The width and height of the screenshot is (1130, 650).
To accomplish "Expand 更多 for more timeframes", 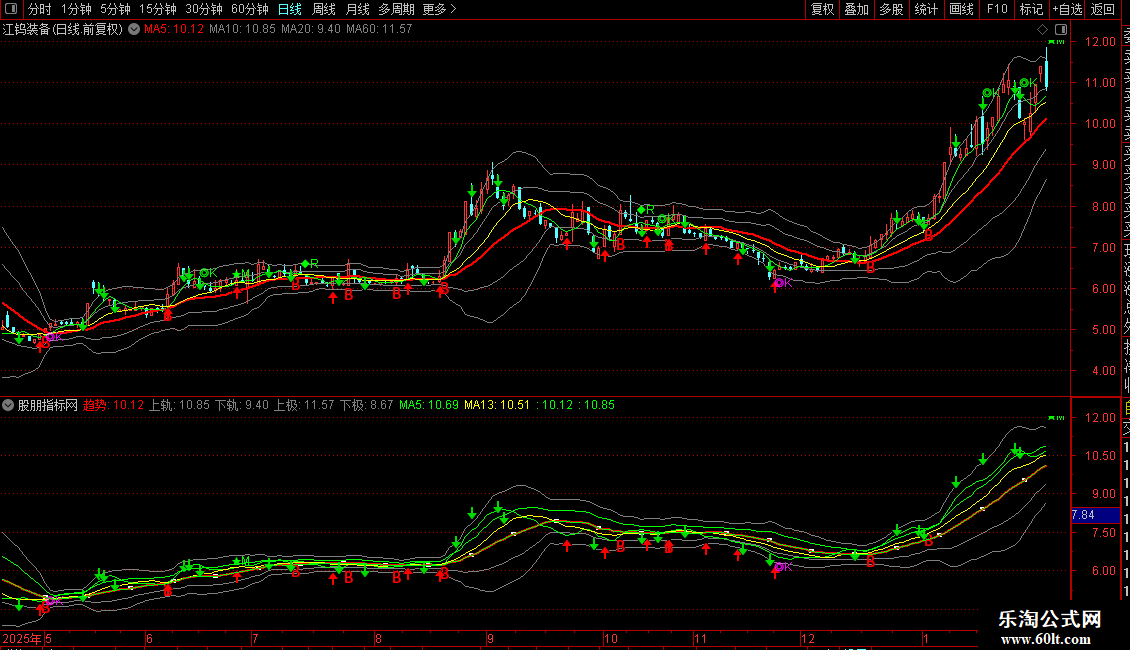I will (x=439, y=9).
